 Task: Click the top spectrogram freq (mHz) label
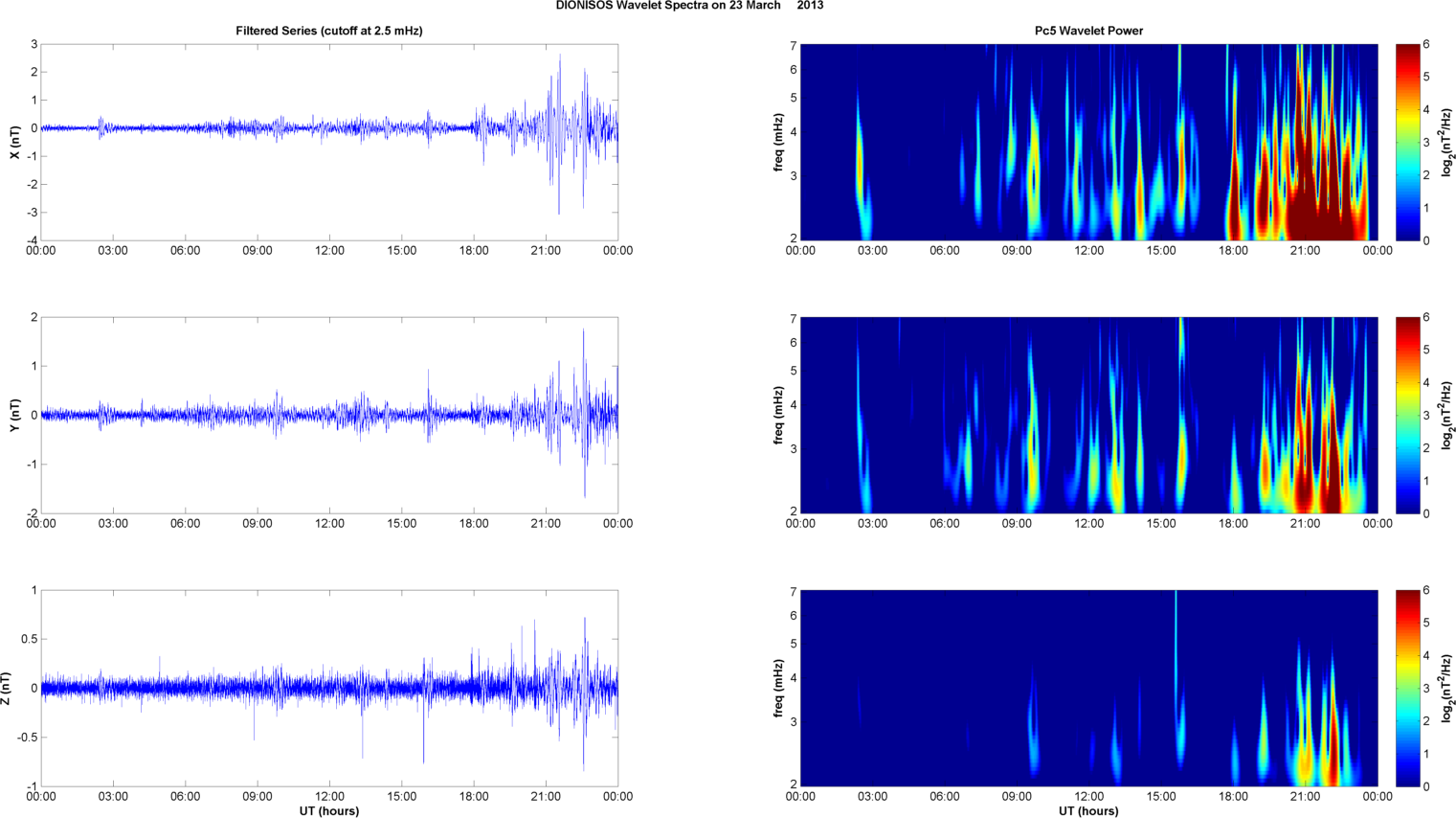tap(778, 142)
